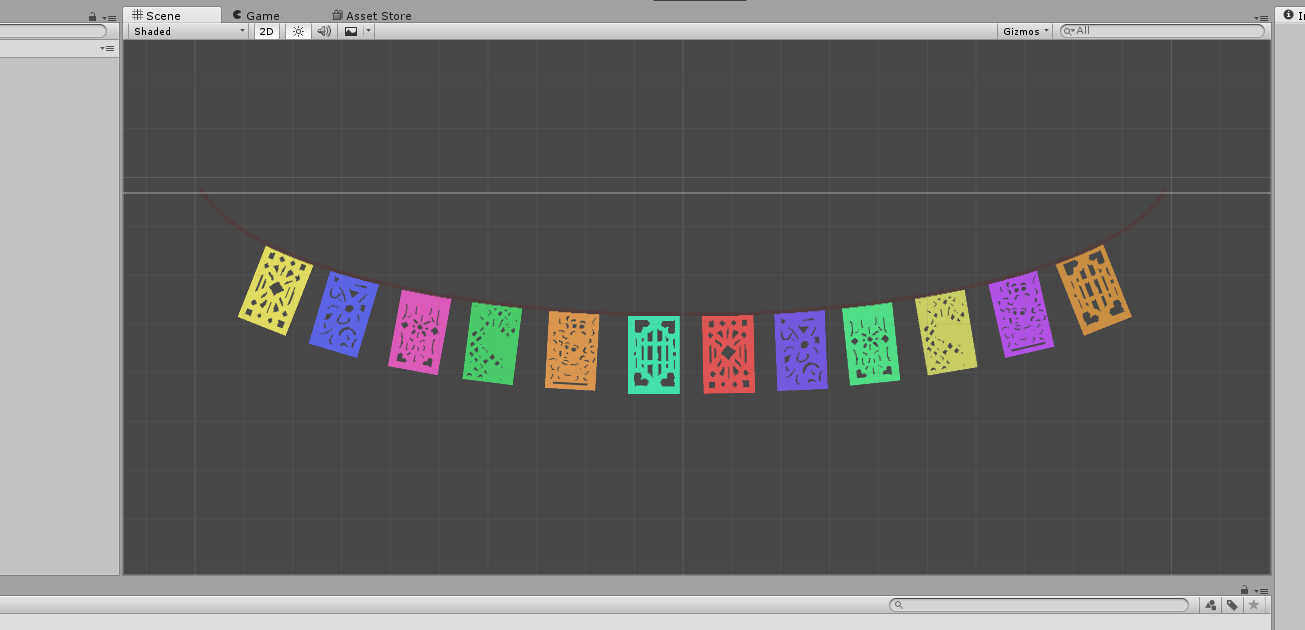
Task: Toggle the lock icon above the bottom panel
Action: [x=1244, y=590]
